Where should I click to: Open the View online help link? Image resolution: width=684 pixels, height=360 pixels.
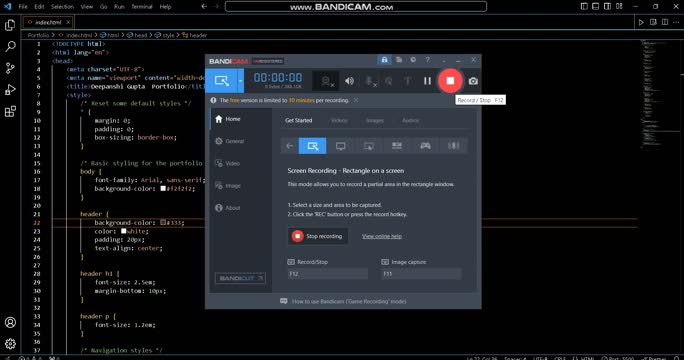pos(382,236)
